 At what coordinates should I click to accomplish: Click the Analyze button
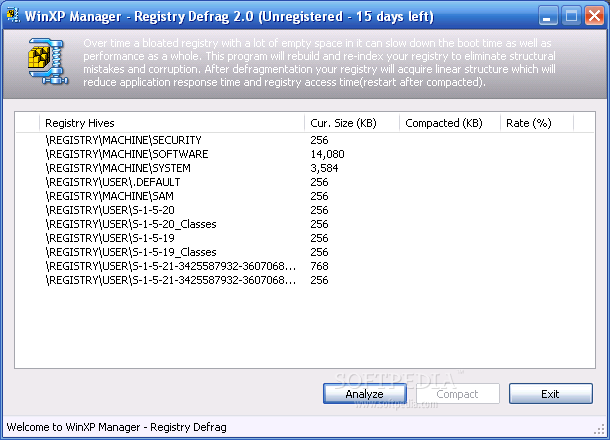coord(365,394)
